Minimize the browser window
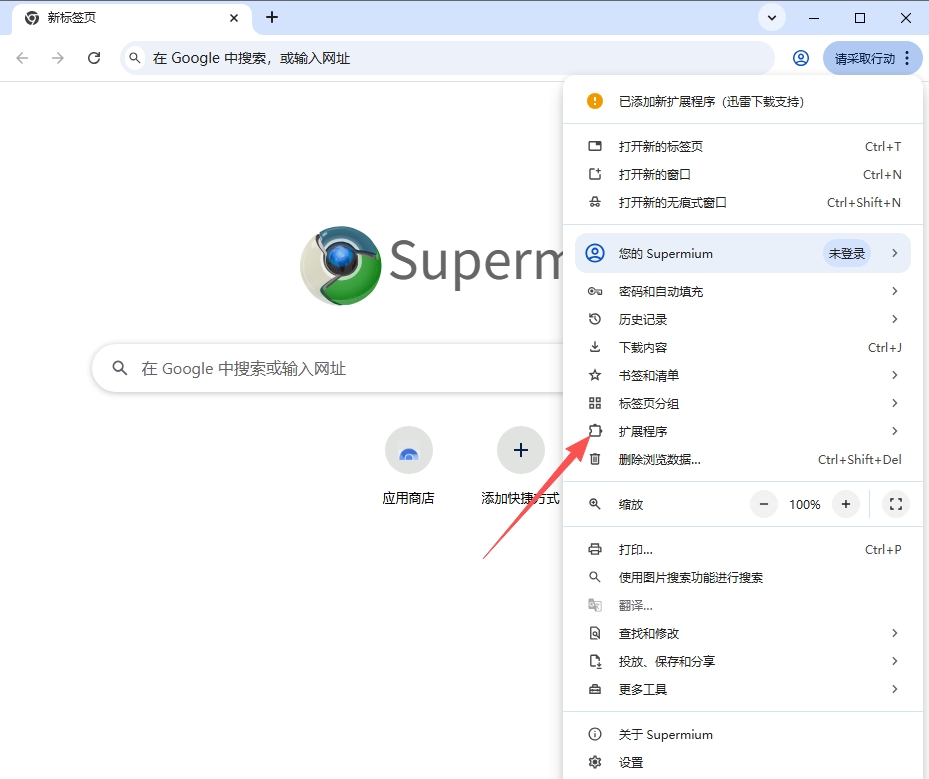The image size is (929, 779). click(x=814, y=18)
